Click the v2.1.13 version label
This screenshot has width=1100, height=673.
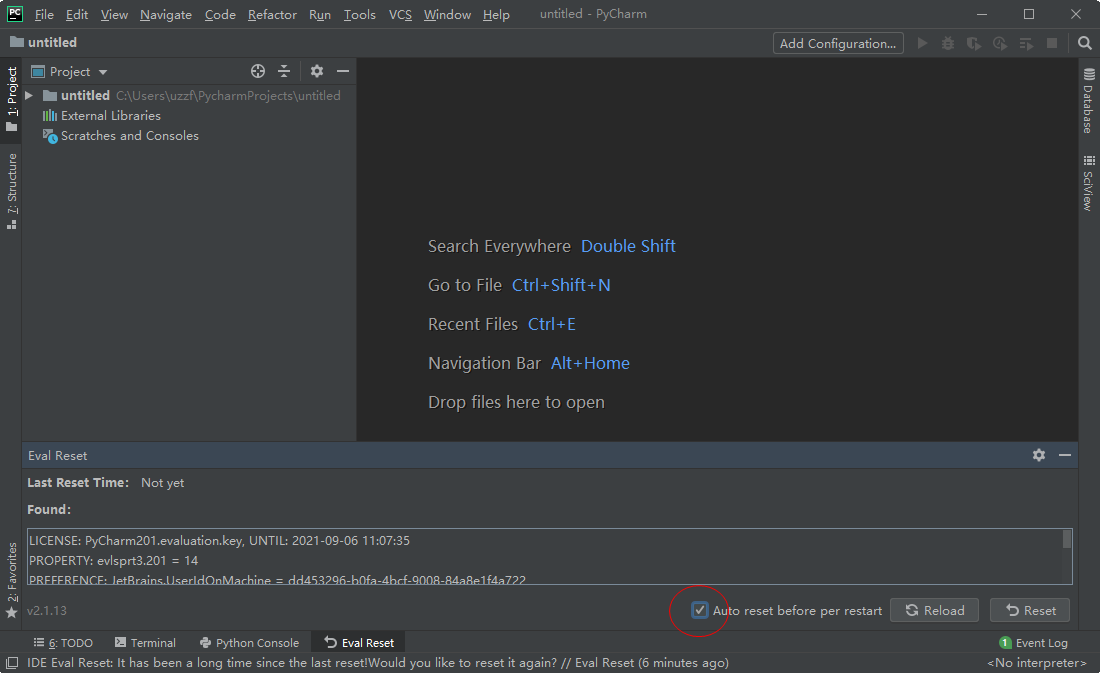tap(47, 611)
